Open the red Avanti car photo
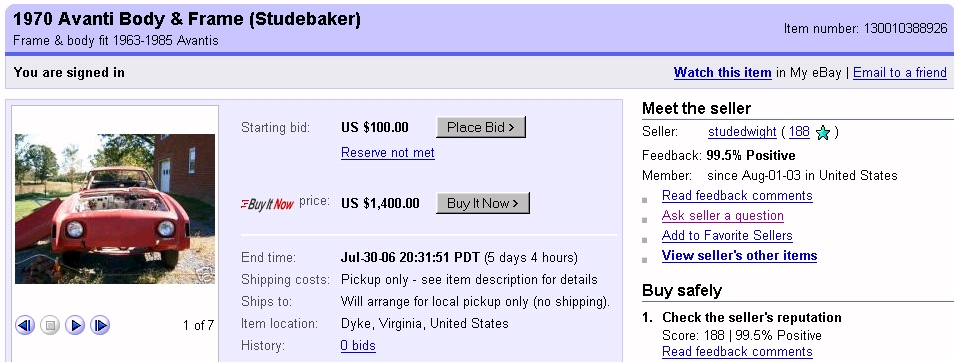The height and width of the screenshot is (362, 954). 115,209
